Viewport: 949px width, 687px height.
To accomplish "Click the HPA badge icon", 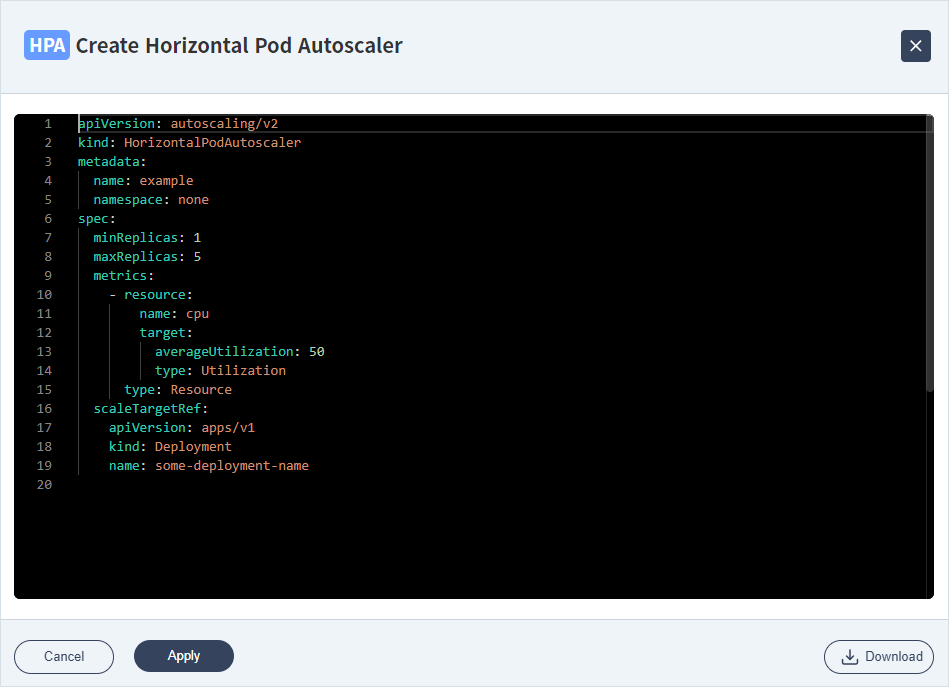I will (x=47, y=45).
